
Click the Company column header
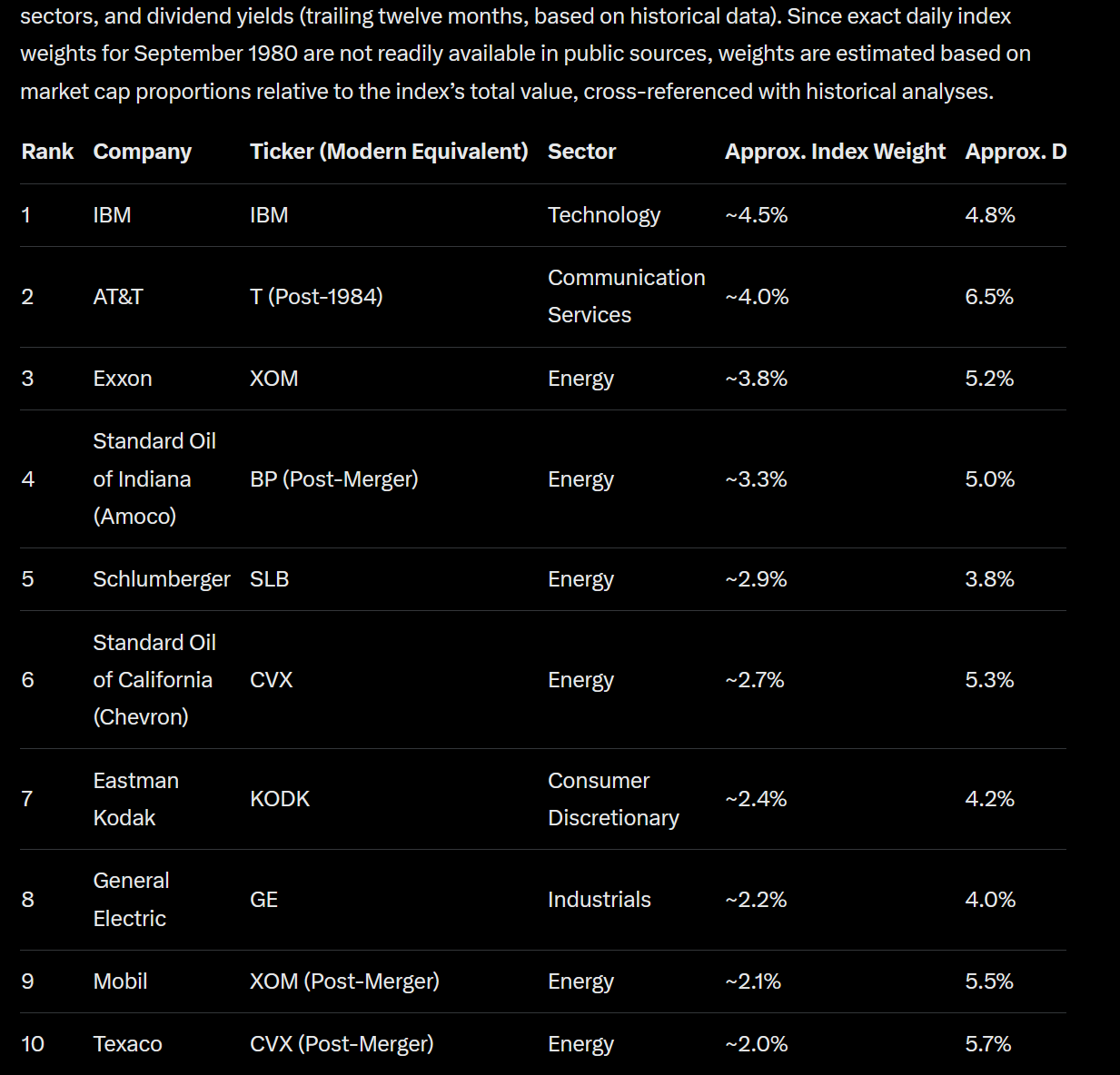pos(142,152)
